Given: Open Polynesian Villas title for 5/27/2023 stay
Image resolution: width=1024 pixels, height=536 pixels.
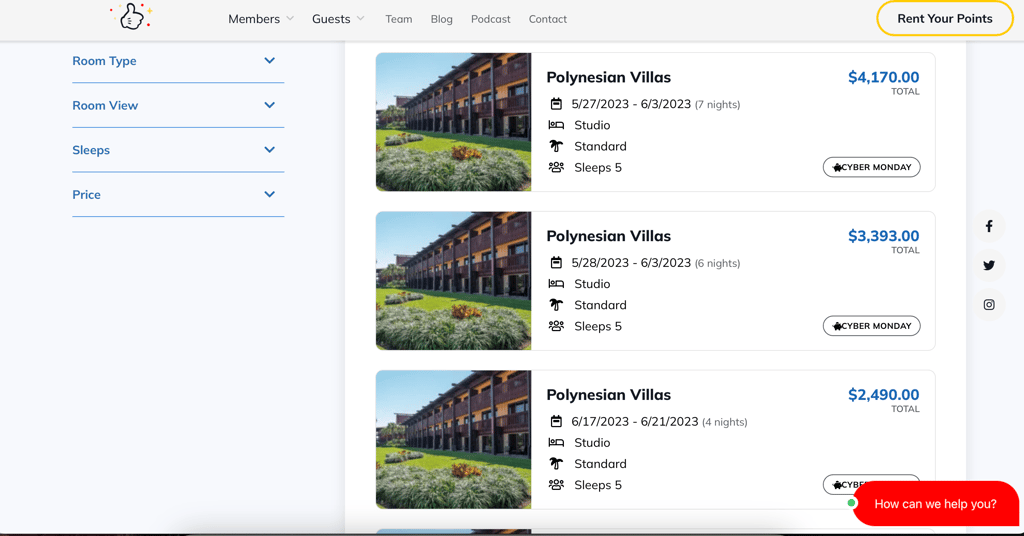Looking at the screenshot, I should [609, 77].
